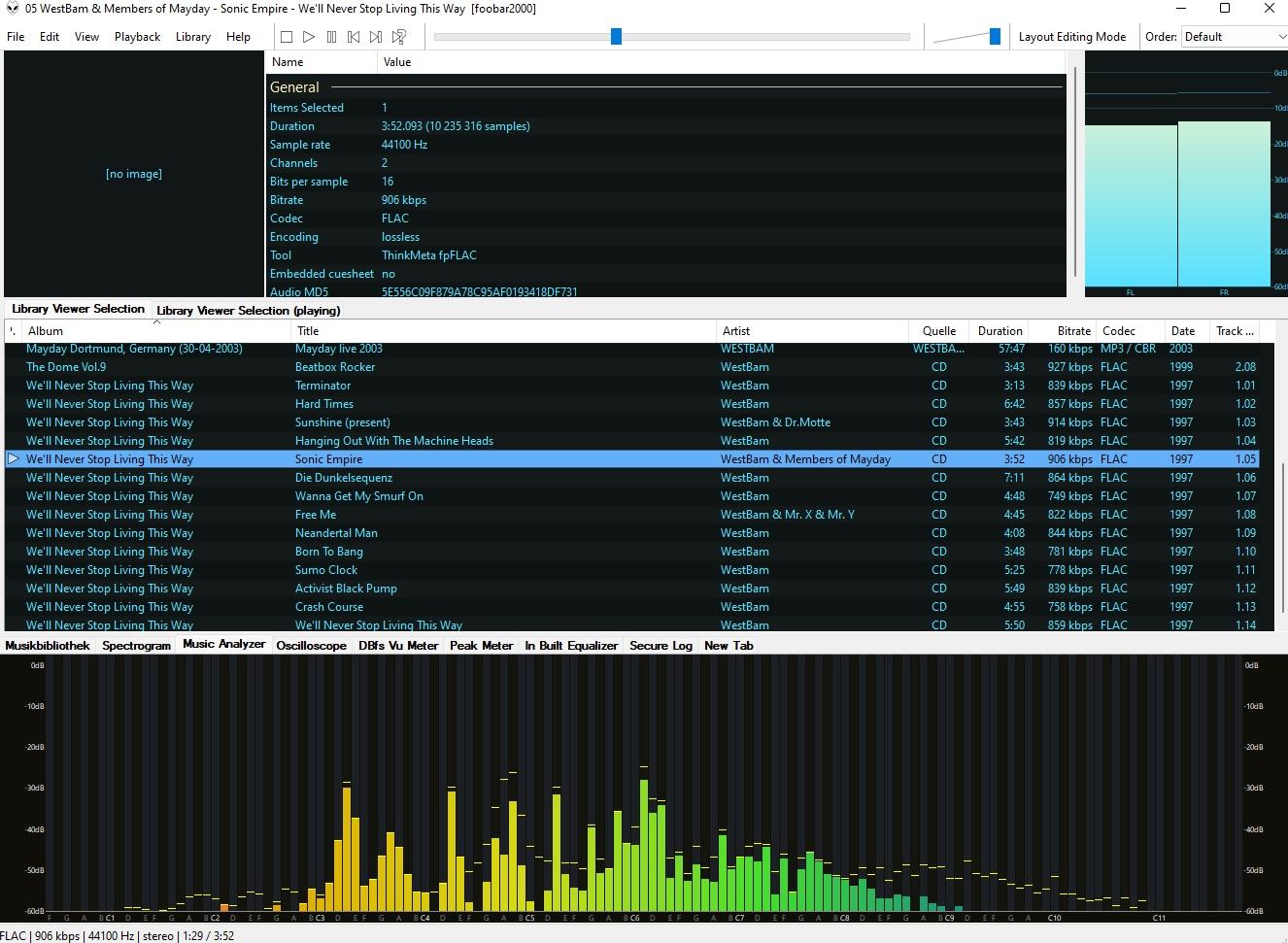Viewport: 1288px width, 943px height.
Task: Click the volume slider handle
Action: point(995,36)
